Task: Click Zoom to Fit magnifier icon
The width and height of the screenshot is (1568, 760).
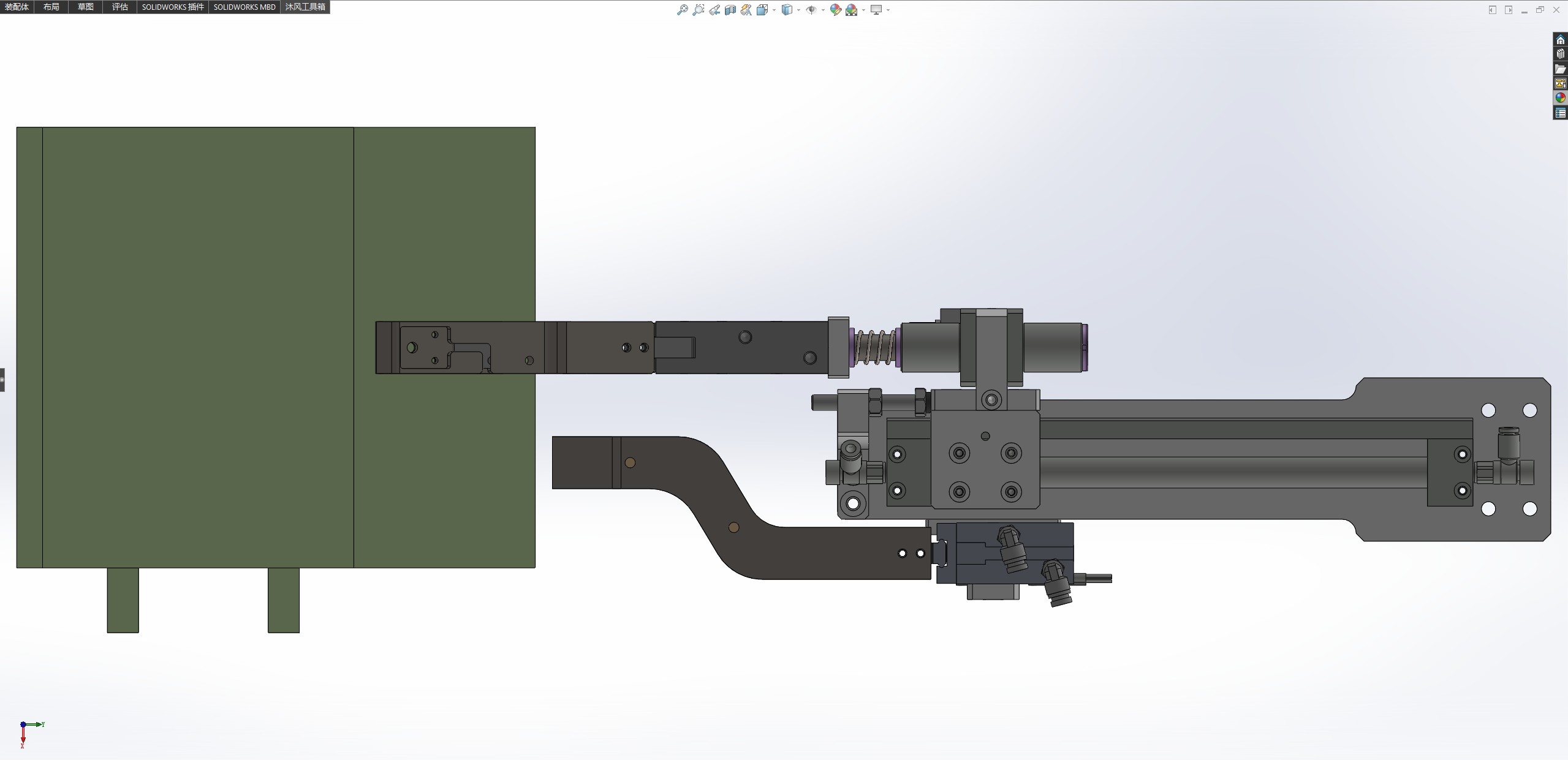Action: 682,10
